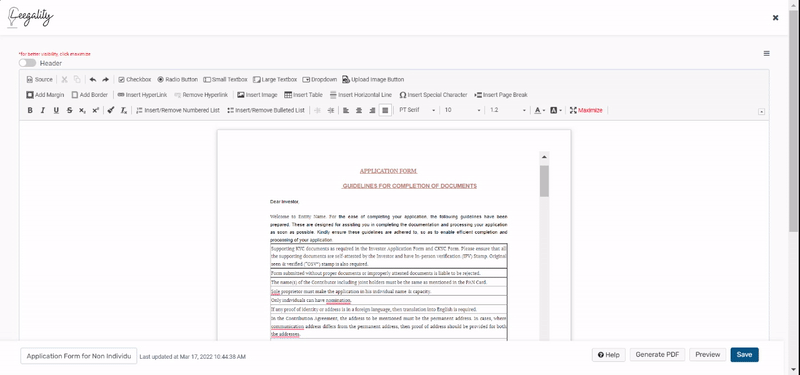Click the document's inner scrollbar thumb

(544, 181)
